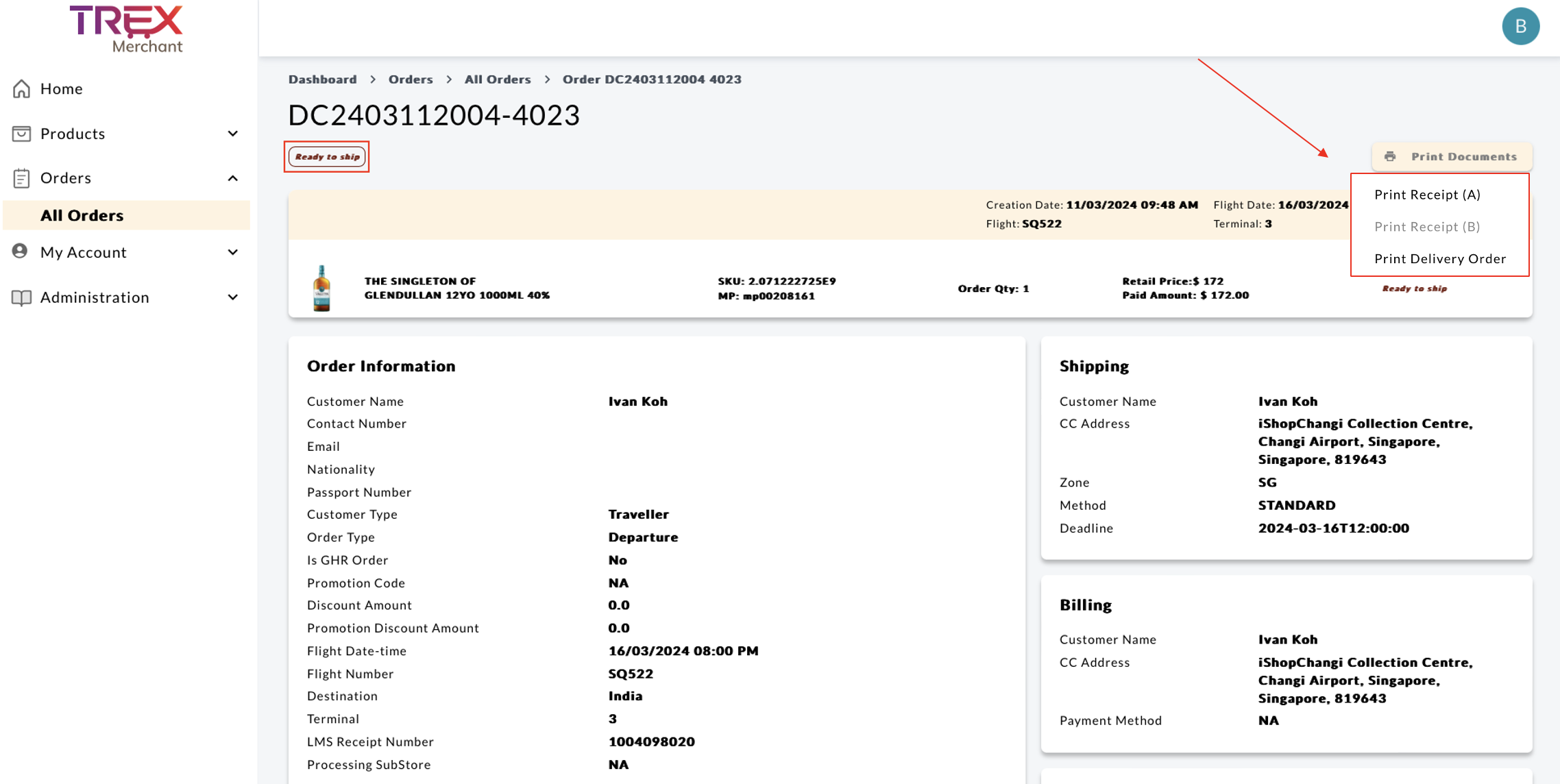
Task: Click the Orders clipboard icon
Action: [21, 178]
